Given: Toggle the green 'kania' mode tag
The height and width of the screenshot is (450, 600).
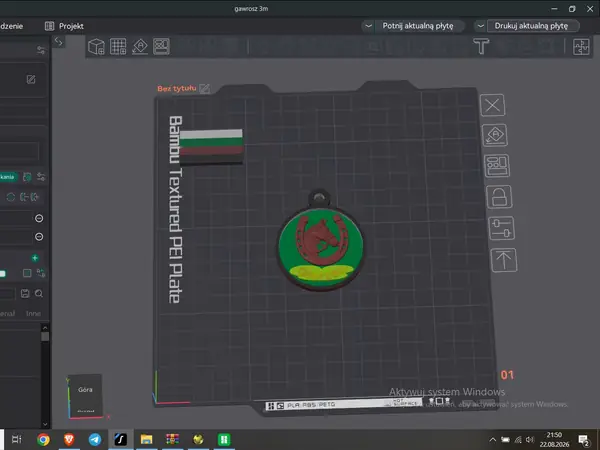Looking at the screenshot, I should [x=8, y=177].
